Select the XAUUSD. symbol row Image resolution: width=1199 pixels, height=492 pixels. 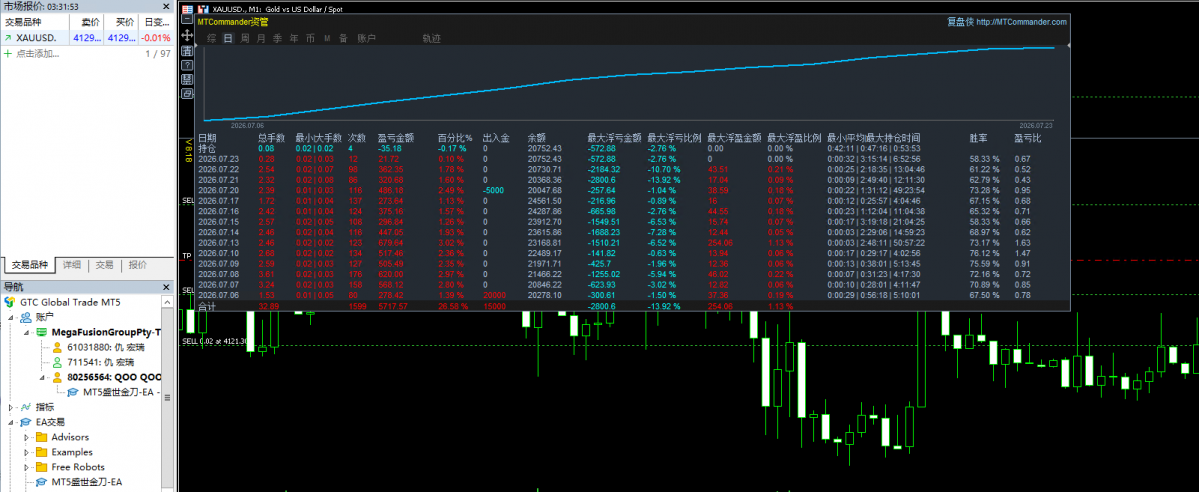(87, 37)
